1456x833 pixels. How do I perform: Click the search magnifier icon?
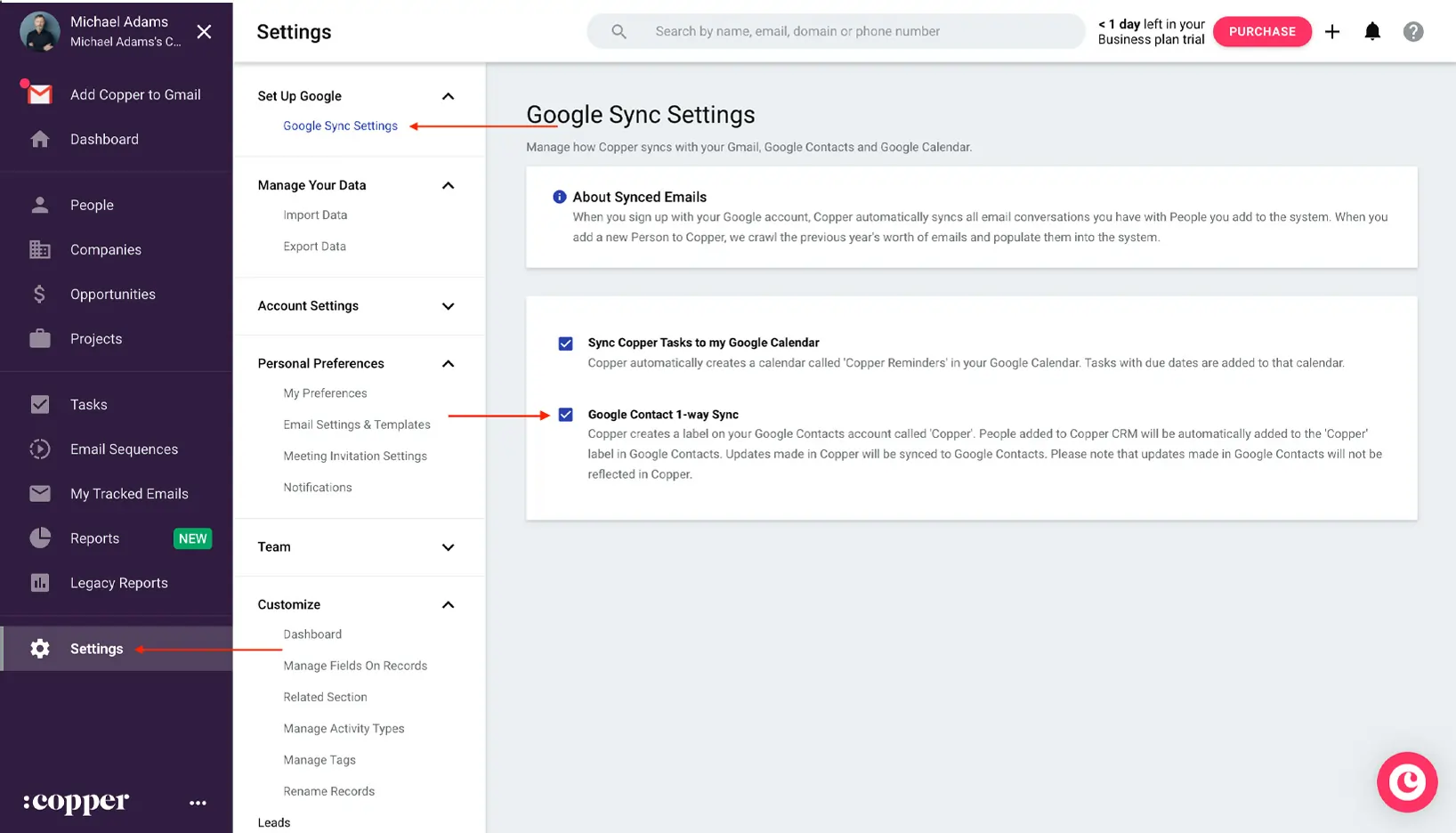[619, 31]
